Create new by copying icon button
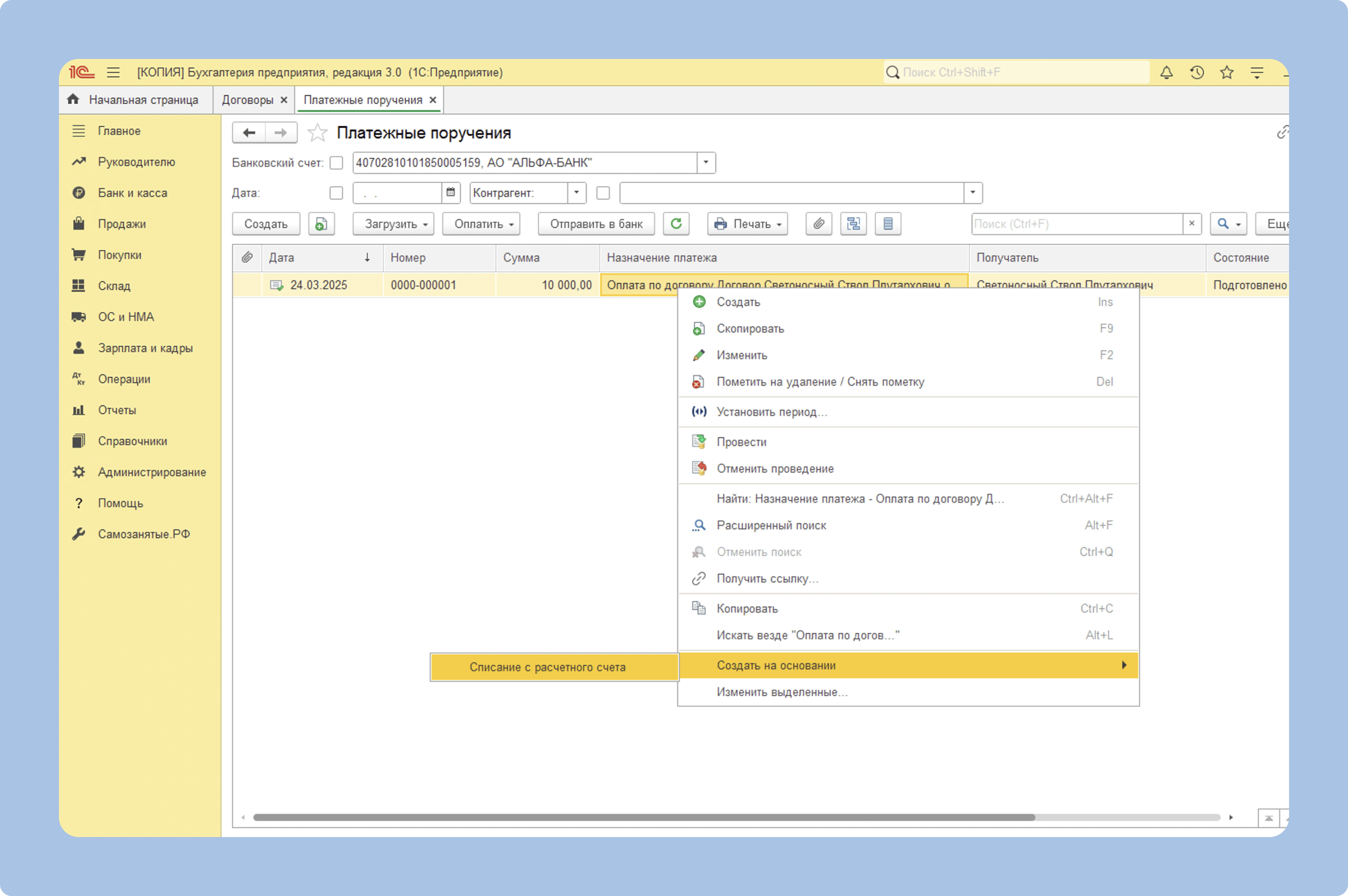Screen dimensions: 1348x896 click(x=321, y=224)
